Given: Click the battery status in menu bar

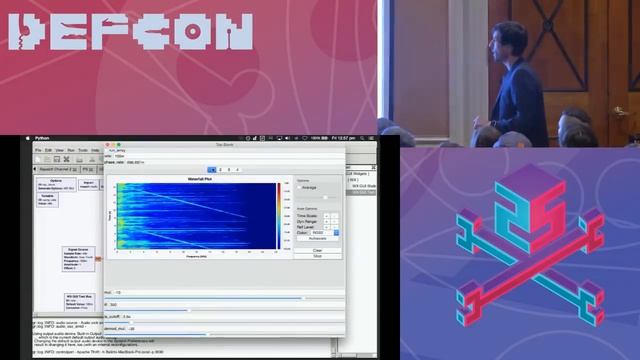Looking at the screenshot, I should point(319,138).
